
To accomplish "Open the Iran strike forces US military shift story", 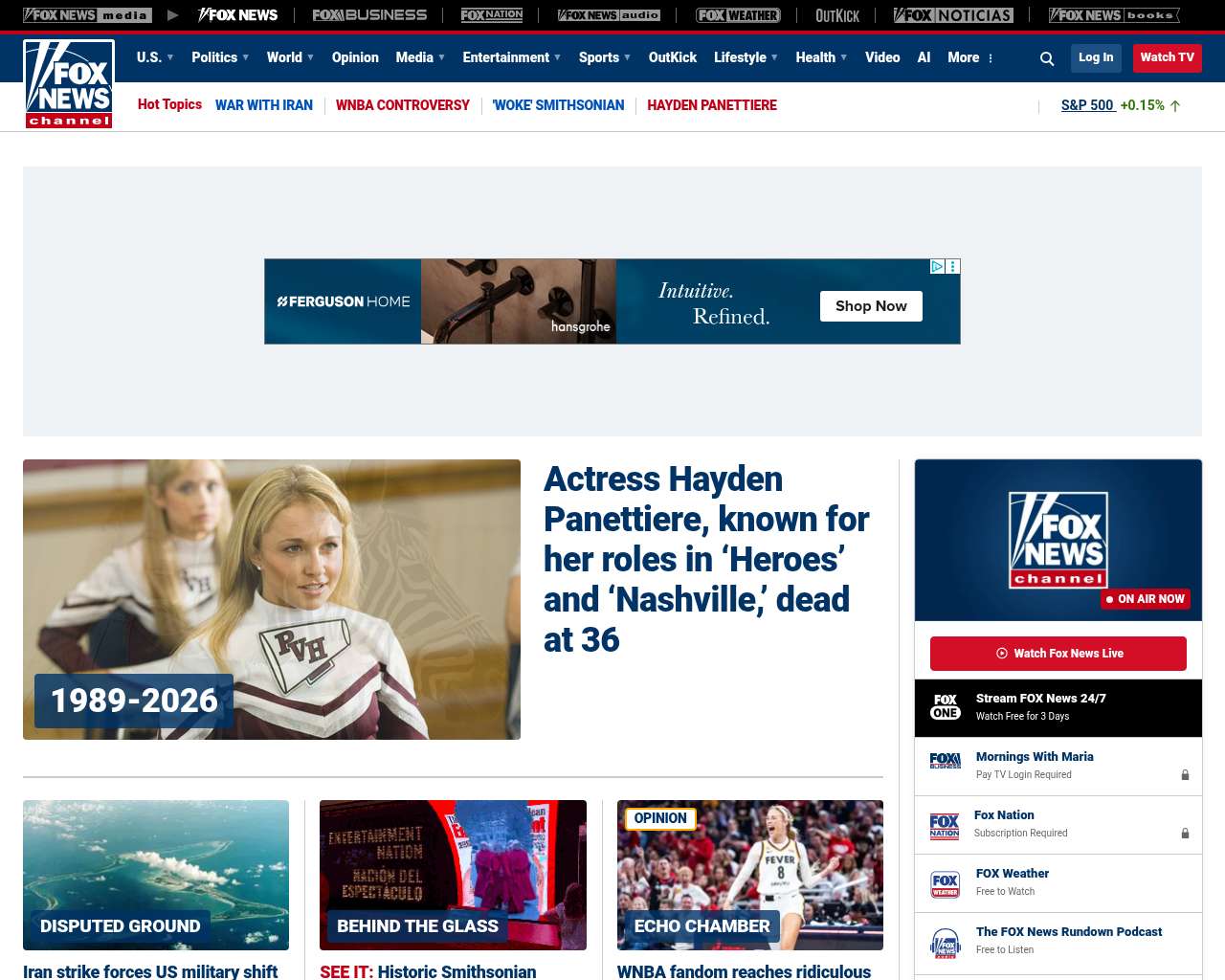I will click(150, 971).
